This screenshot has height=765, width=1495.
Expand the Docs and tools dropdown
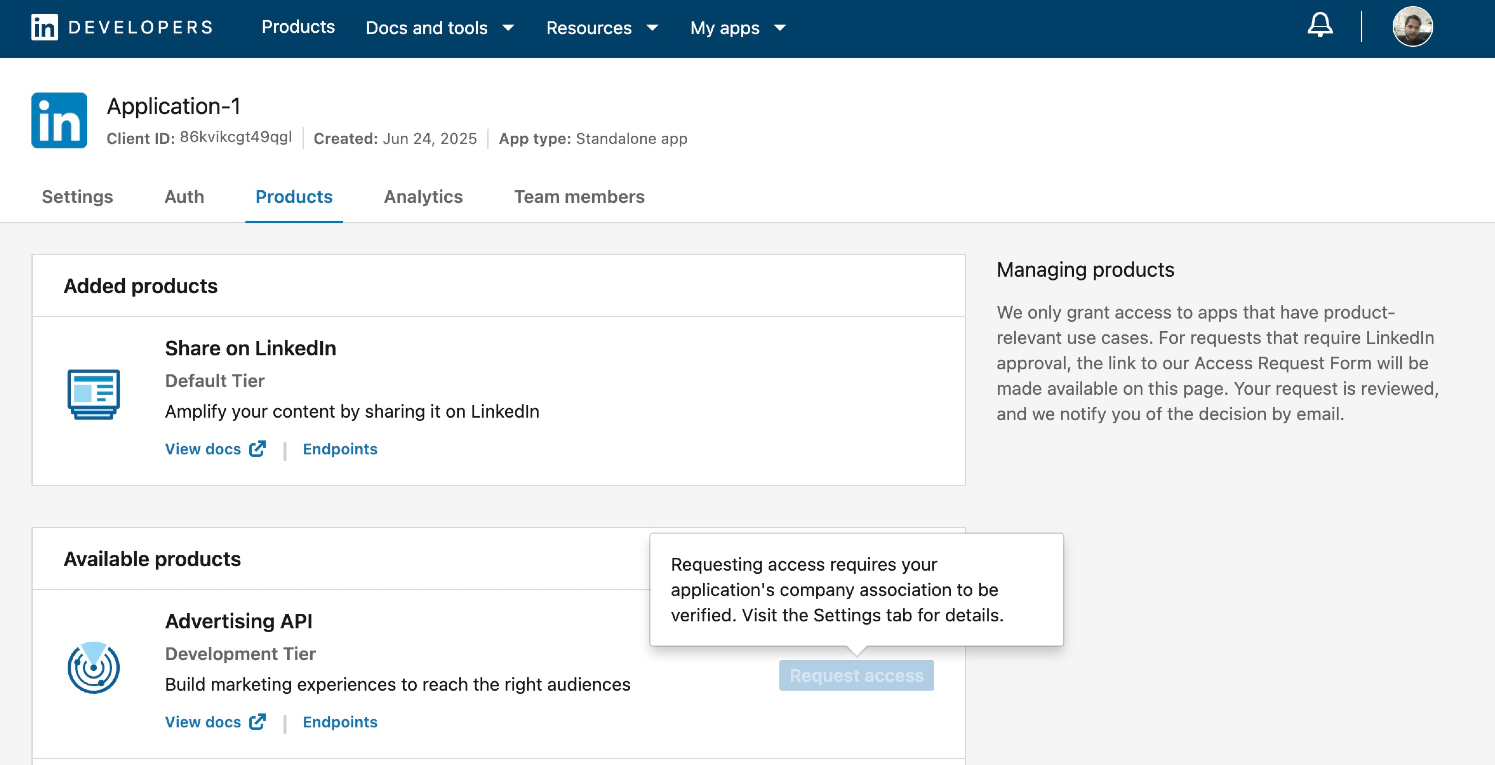(439, 28)
